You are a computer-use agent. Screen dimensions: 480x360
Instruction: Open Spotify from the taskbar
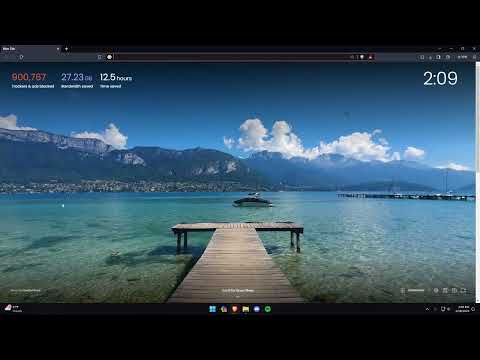[x=268, y=309]
